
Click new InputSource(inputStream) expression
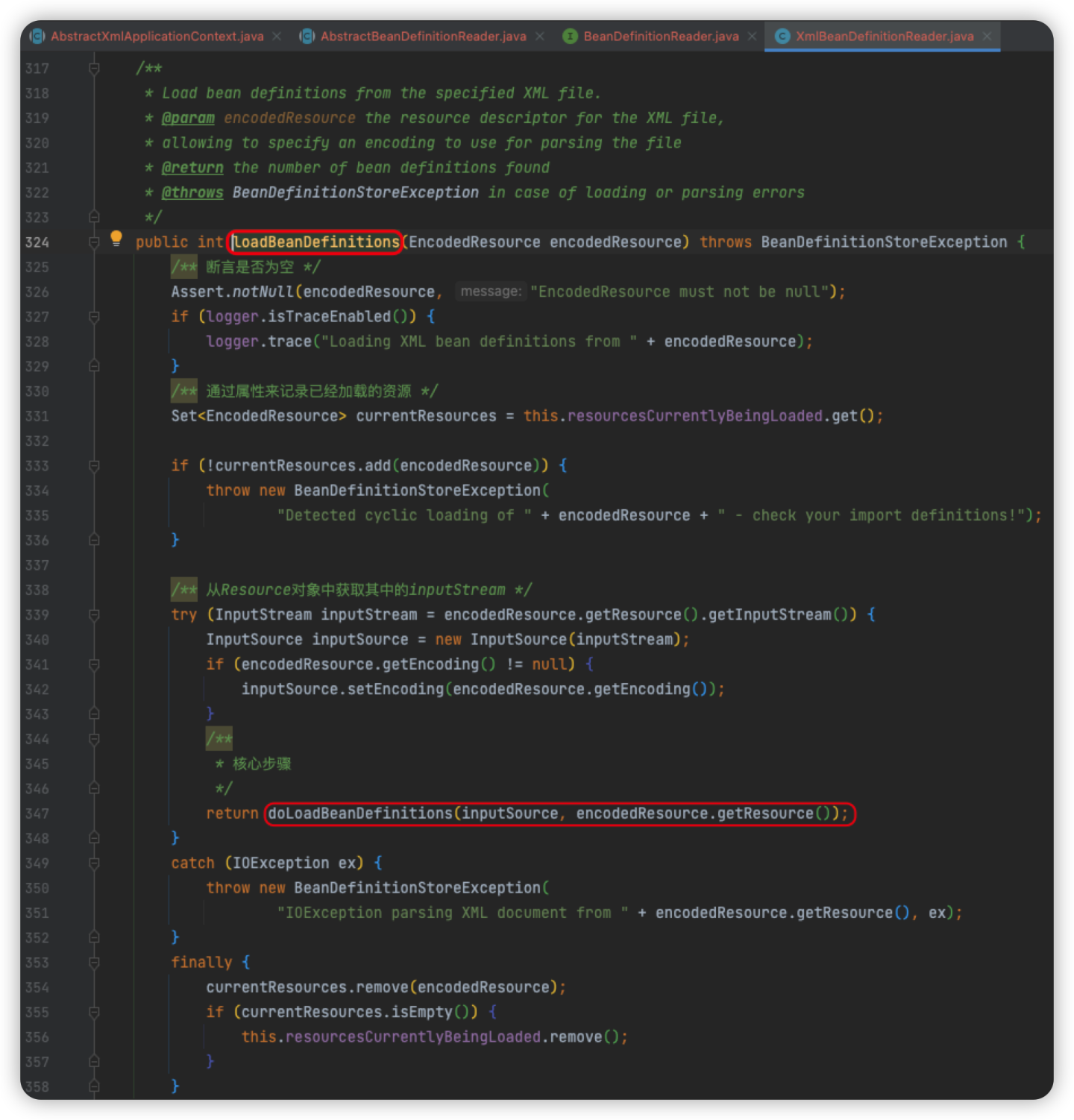(x=558, y=640)
